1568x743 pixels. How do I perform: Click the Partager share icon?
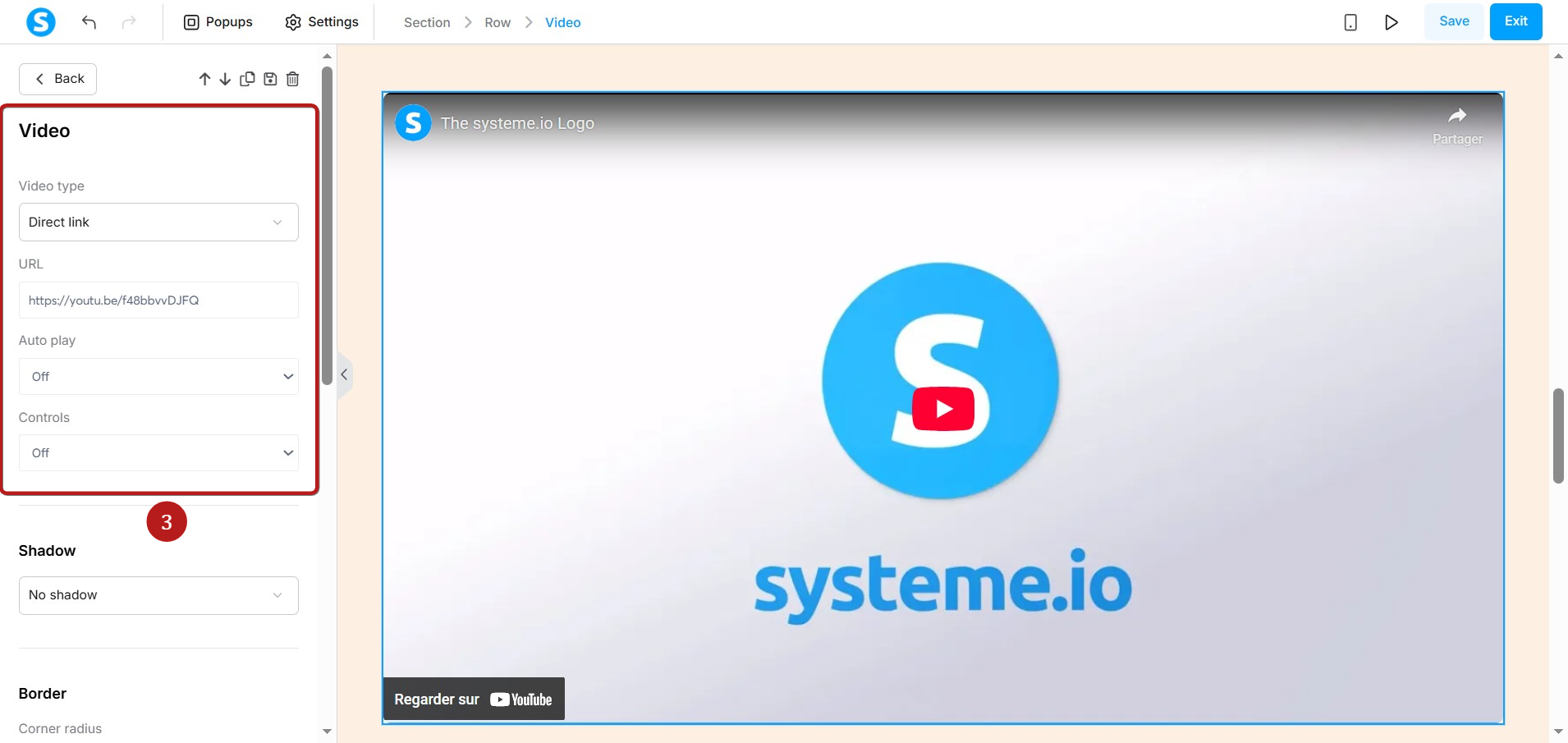click(1457, 125)
